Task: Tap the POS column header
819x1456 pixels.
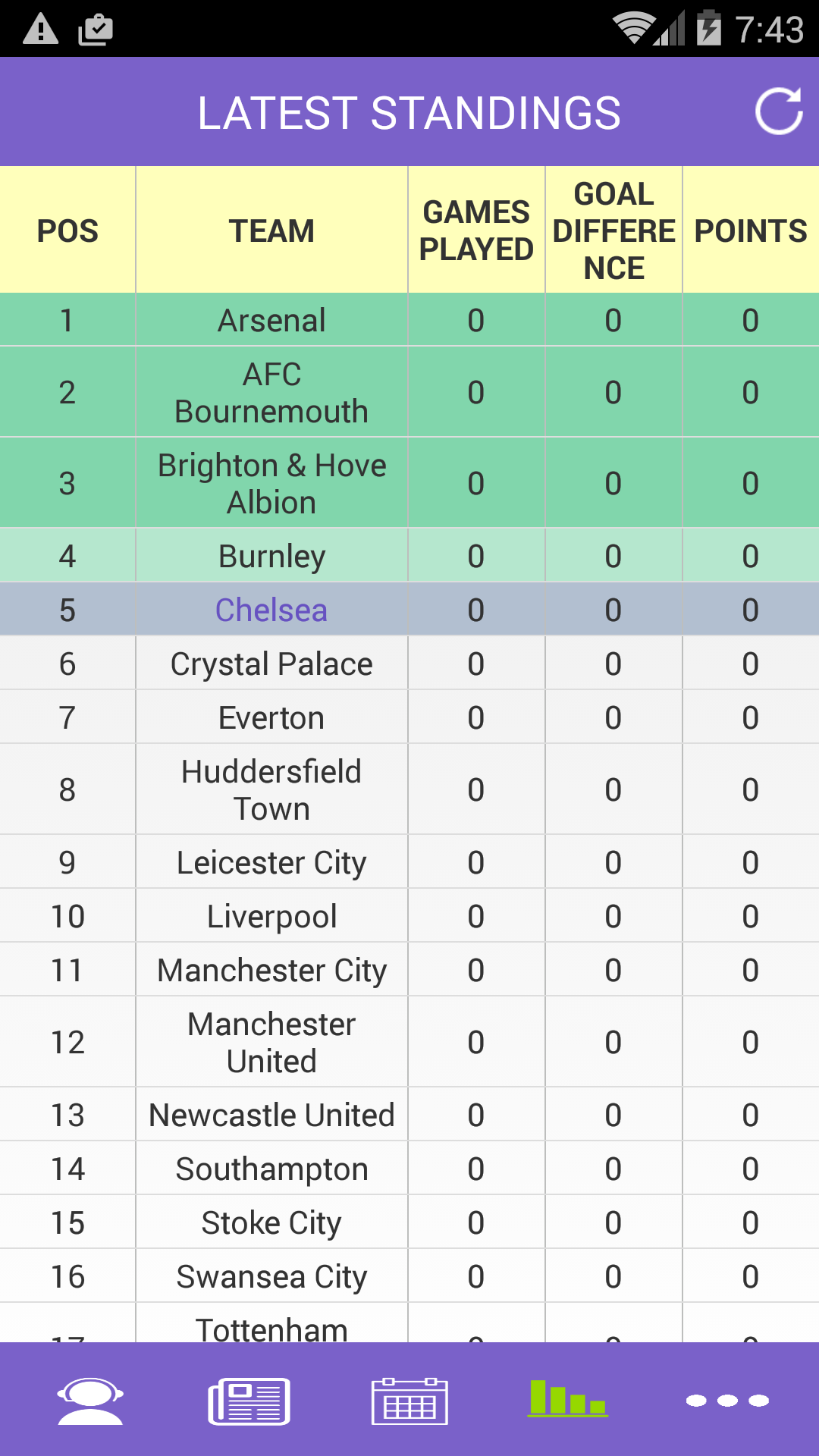Action: pos(67,231)
